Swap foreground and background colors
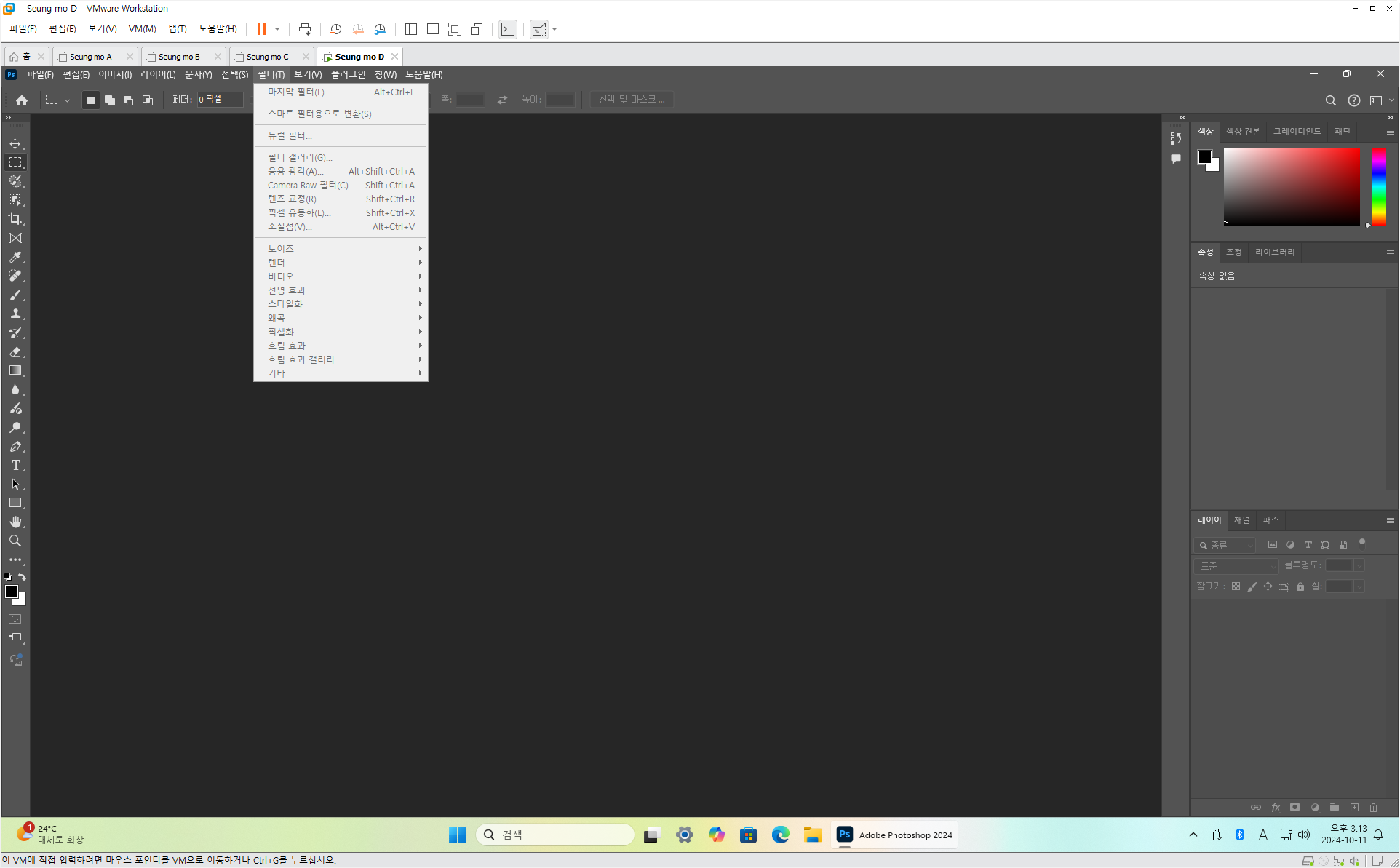Image resolution: width=1400 pixels, height=868 pixels. click(x=22, y=577)
